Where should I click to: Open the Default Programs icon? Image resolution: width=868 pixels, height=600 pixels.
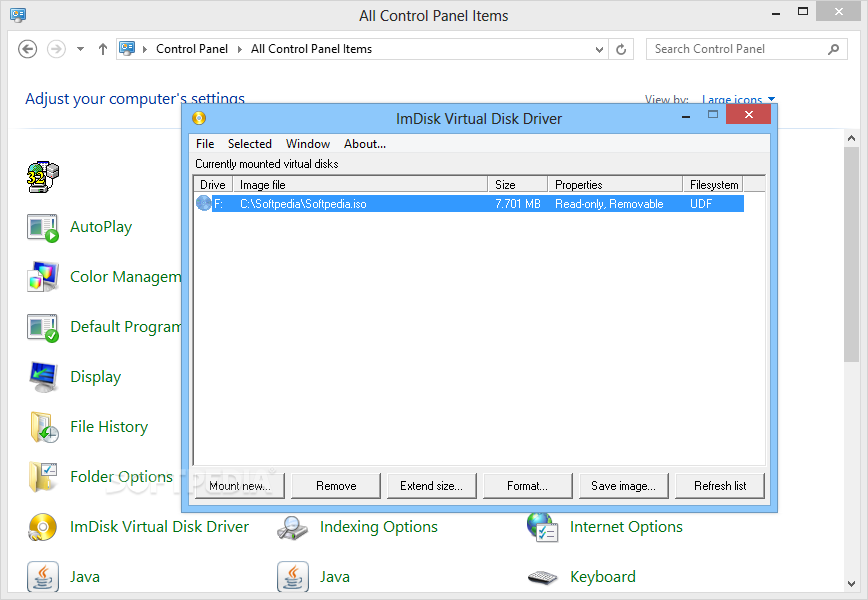tap(43, 328)
